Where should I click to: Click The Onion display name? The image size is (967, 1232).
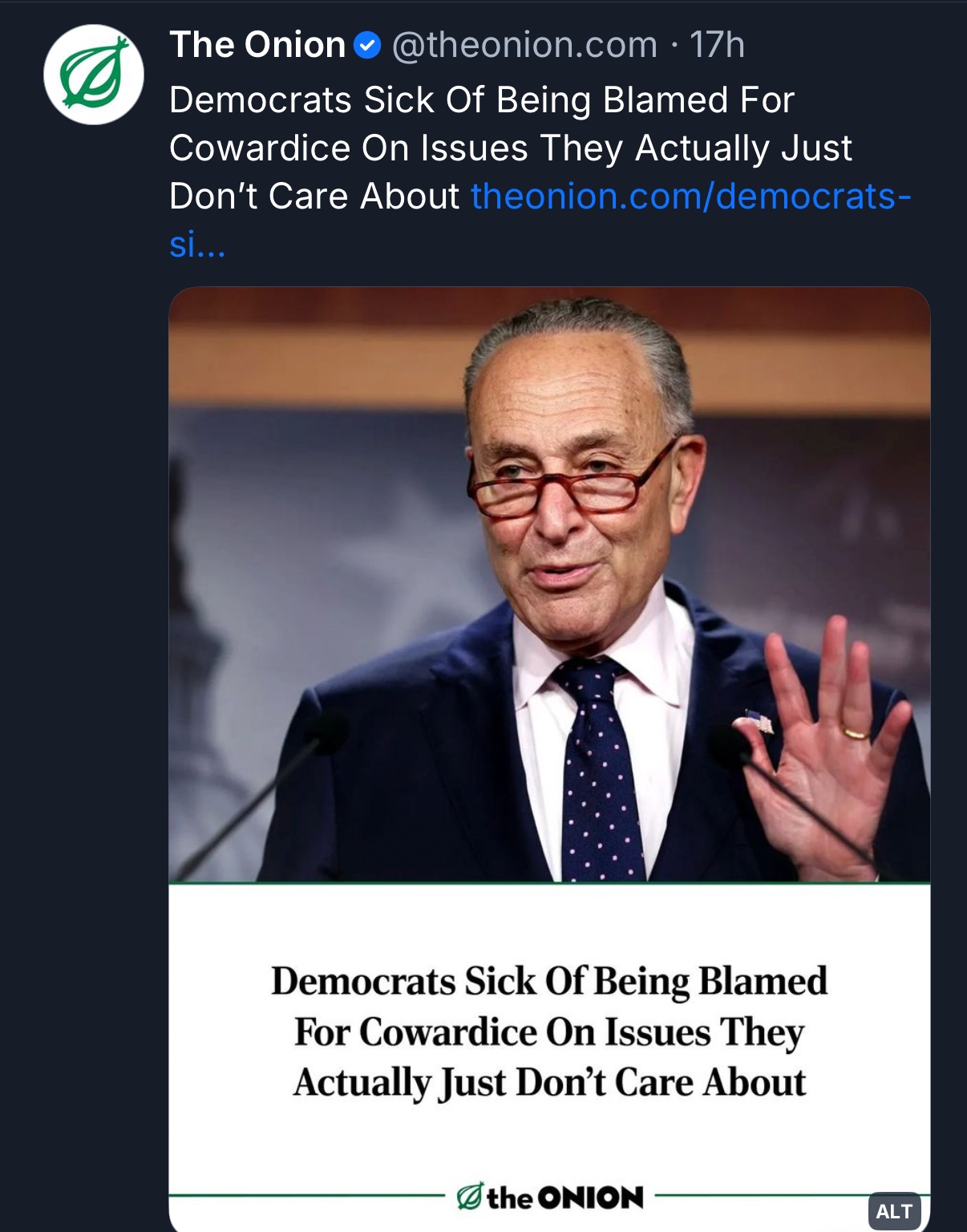pos(257,45)
